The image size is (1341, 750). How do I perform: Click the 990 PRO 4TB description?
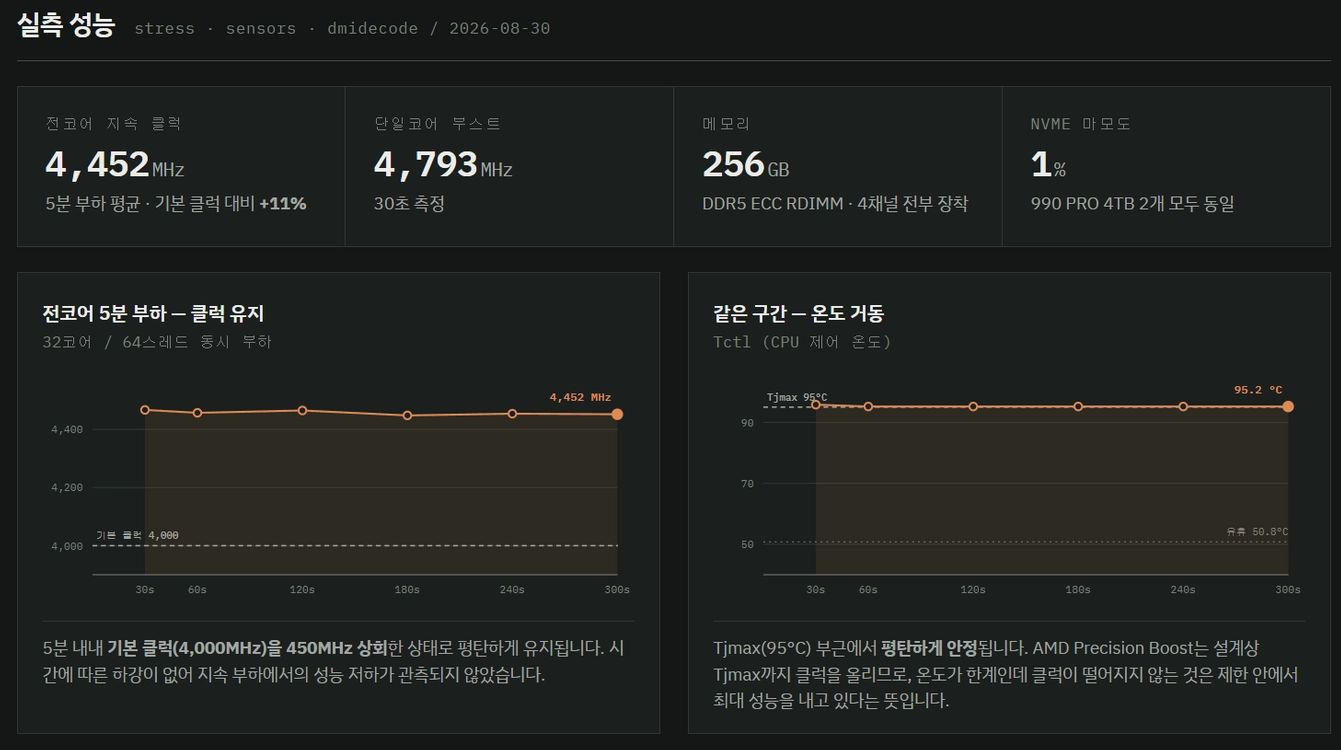1133,204
